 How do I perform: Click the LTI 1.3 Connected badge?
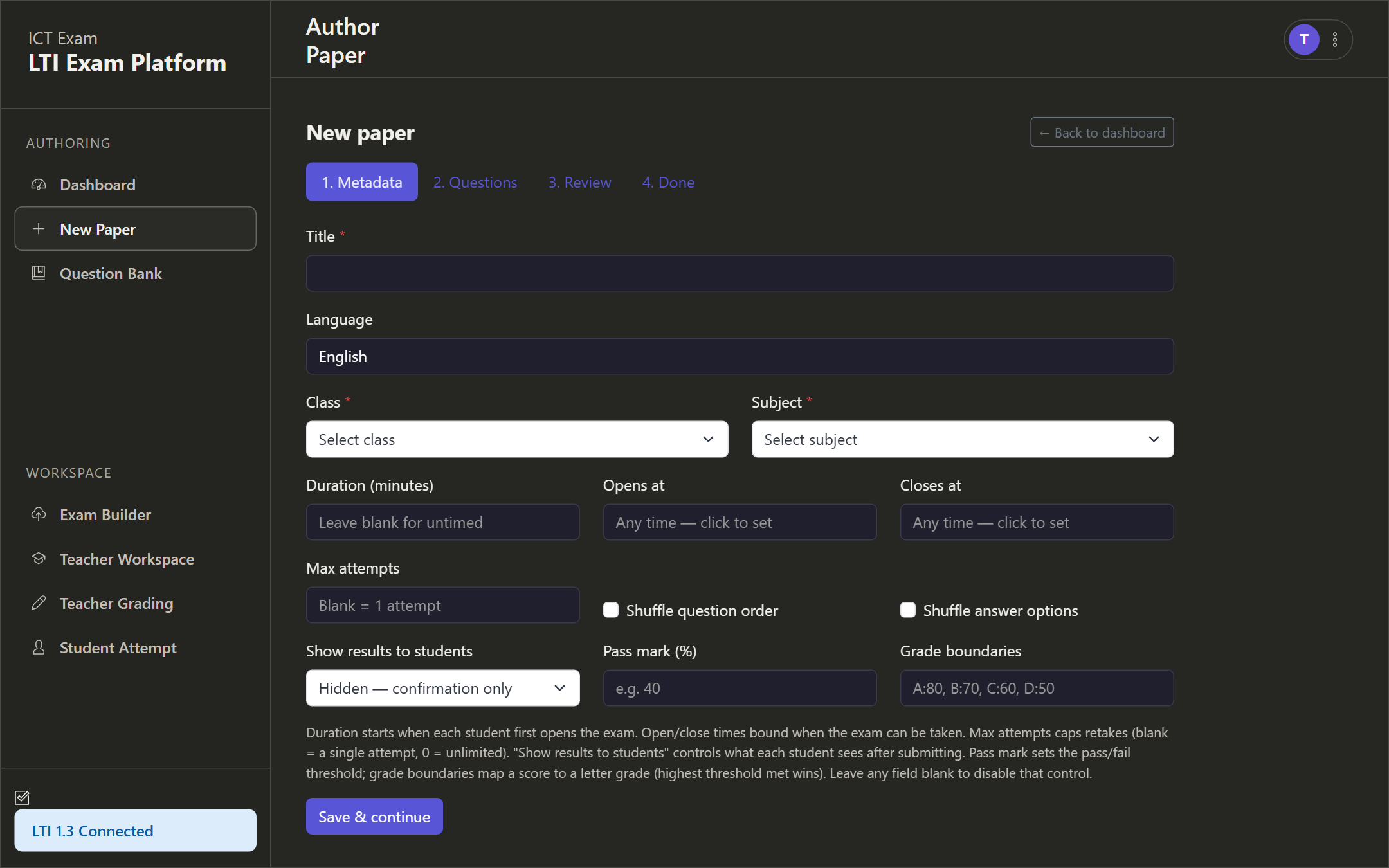pyautogui.click(x=135, y=831)
